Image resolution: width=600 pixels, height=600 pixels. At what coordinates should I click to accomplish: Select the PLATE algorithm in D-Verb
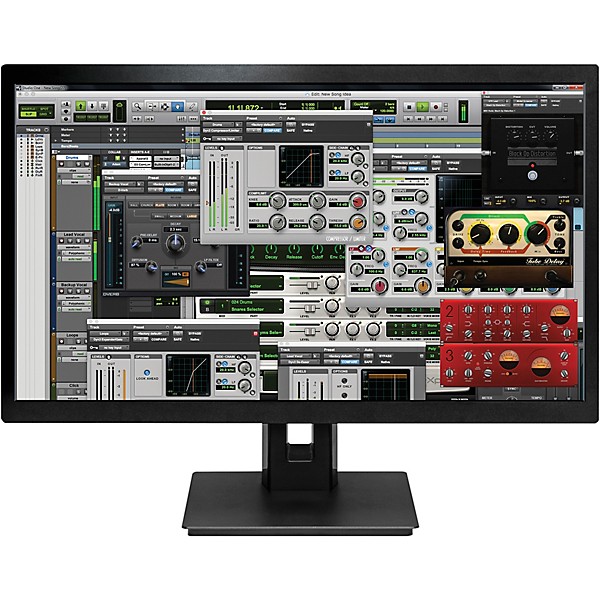160,205
